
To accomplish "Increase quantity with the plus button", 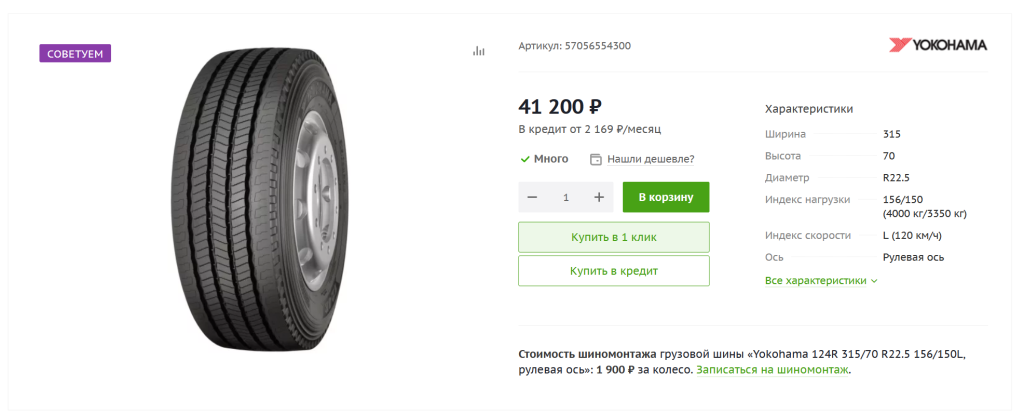I will [x=599, y=197].
